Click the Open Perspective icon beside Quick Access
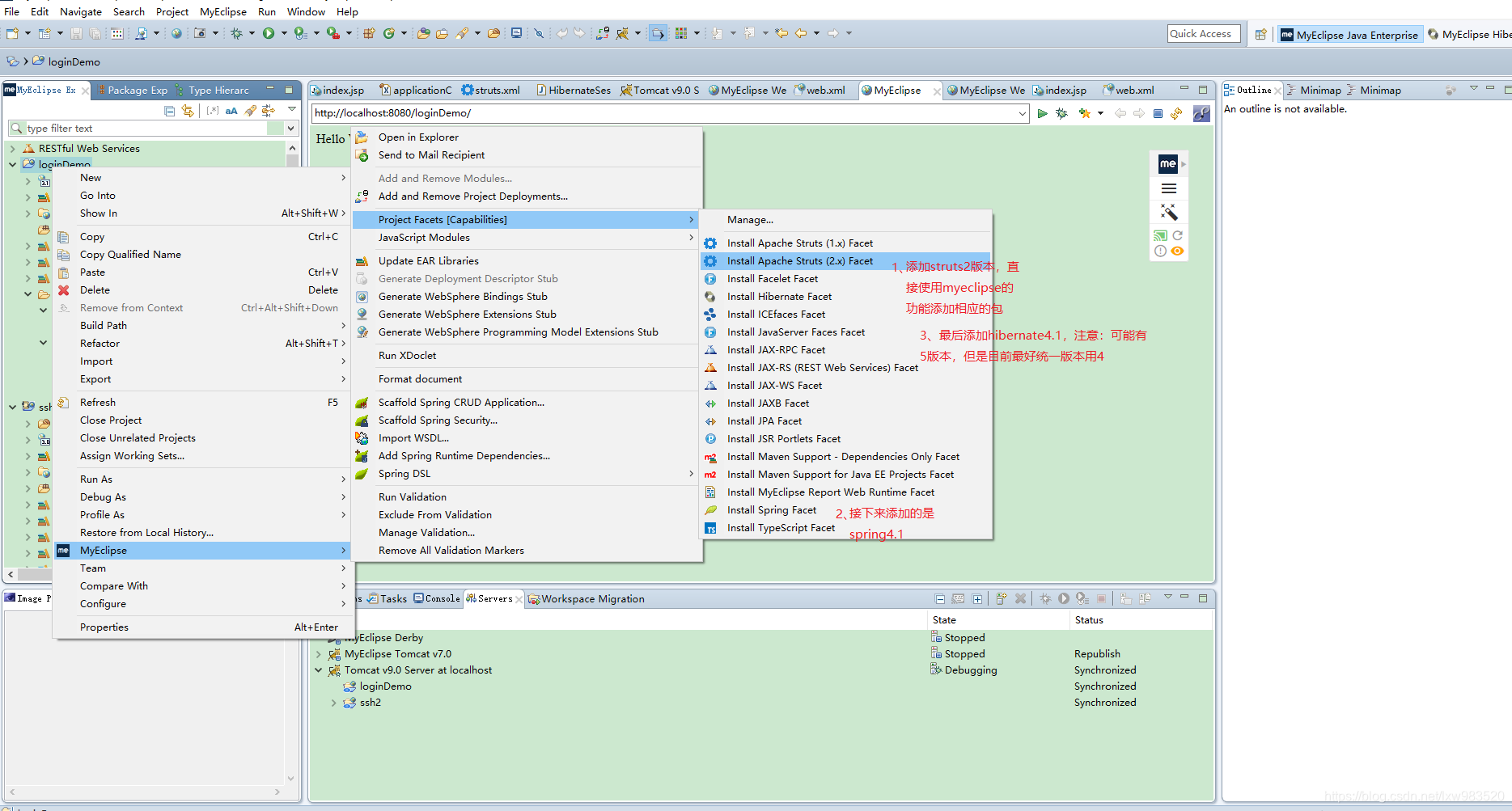 [1260, 34]
